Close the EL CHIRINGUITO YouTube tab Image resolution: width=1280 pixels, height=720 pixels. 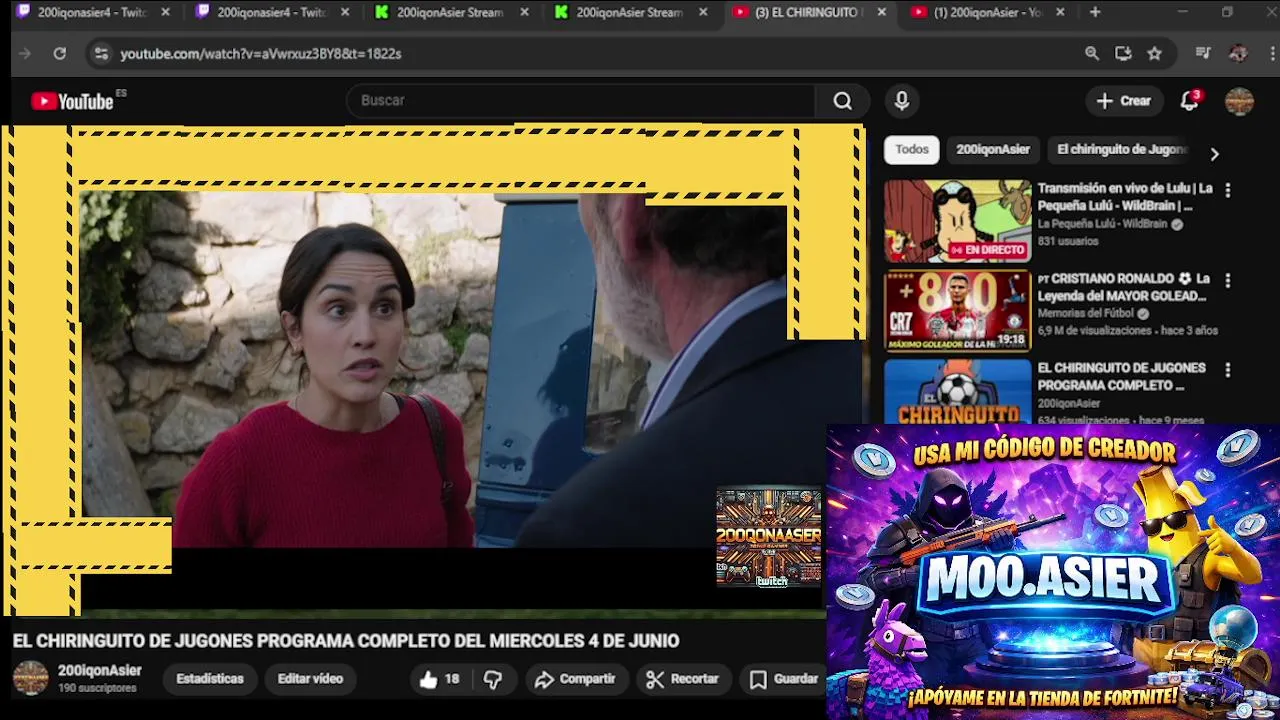[881, 12]
